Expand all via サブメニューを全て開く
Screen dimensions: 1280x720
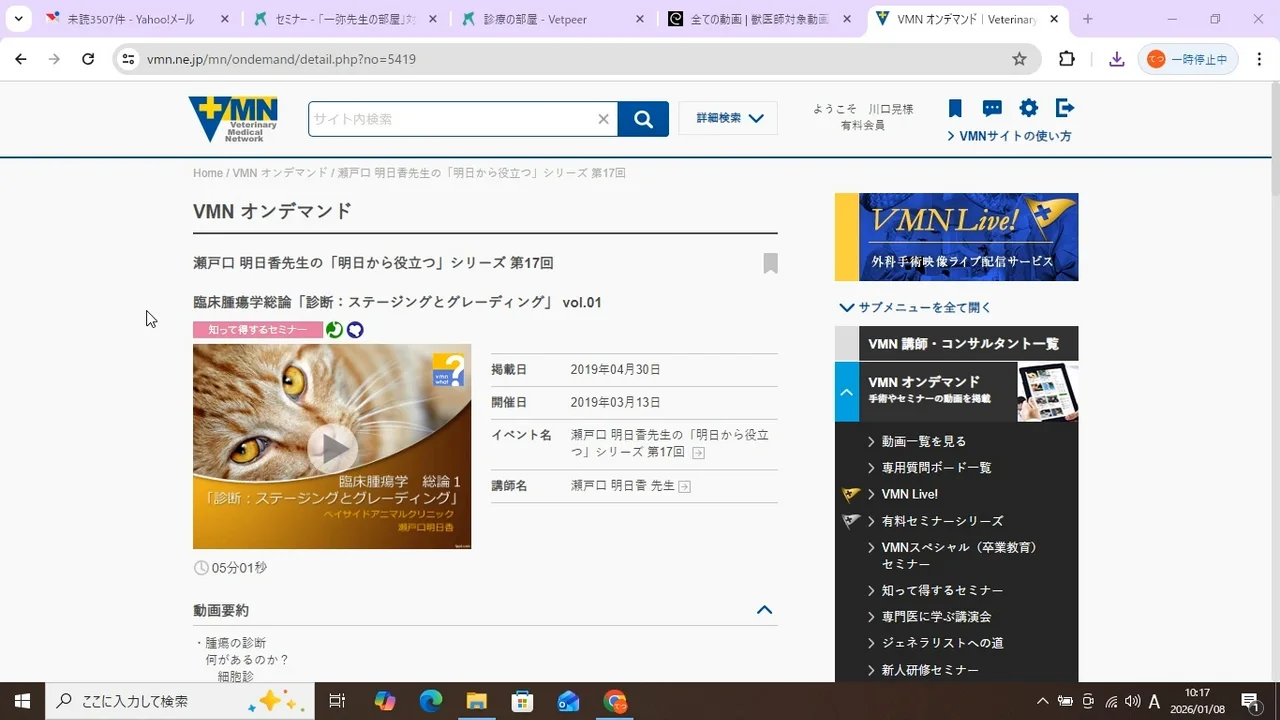coord(916,307)
